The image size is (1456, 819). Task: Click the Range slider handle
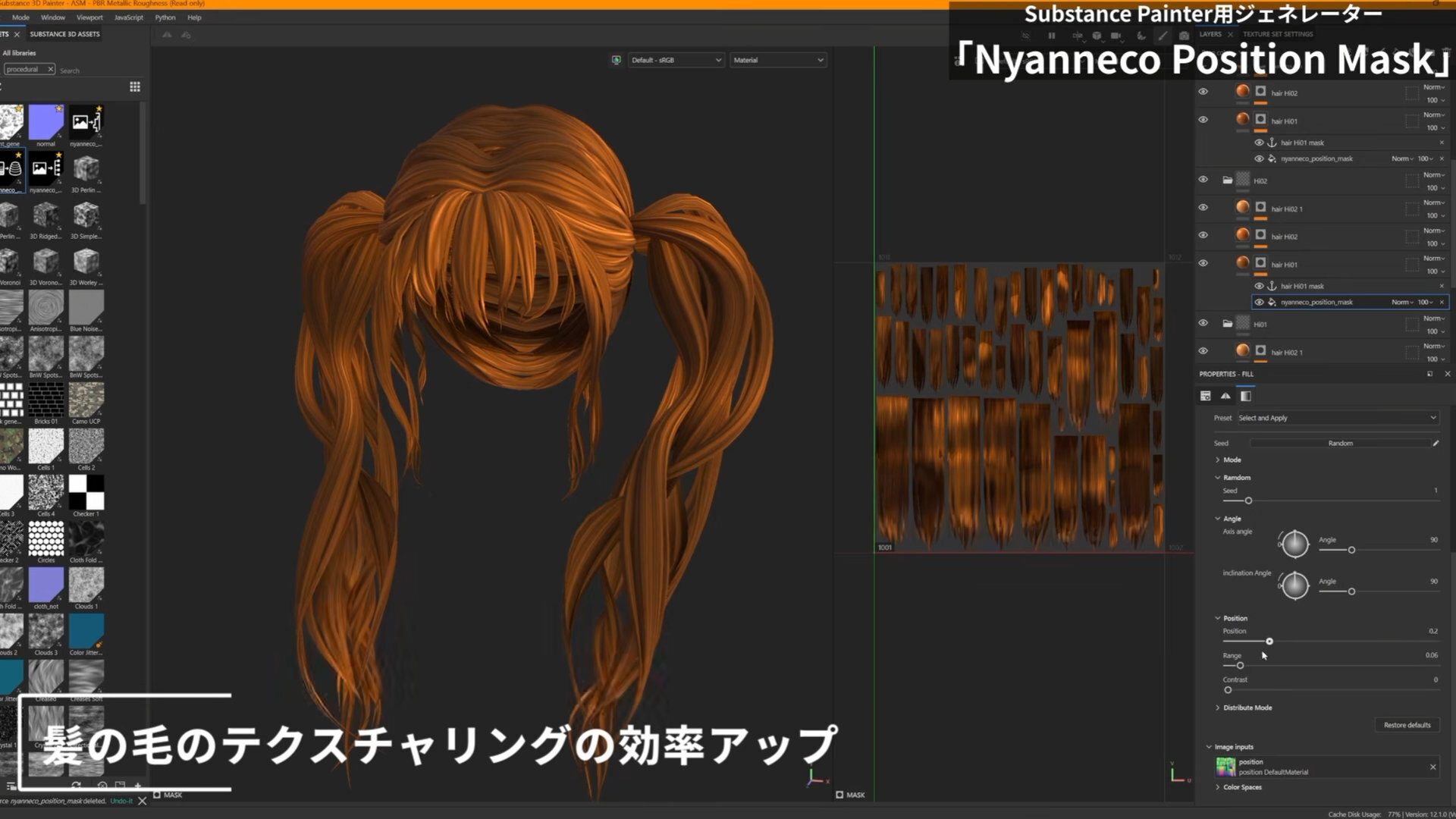pos(1241,666)
